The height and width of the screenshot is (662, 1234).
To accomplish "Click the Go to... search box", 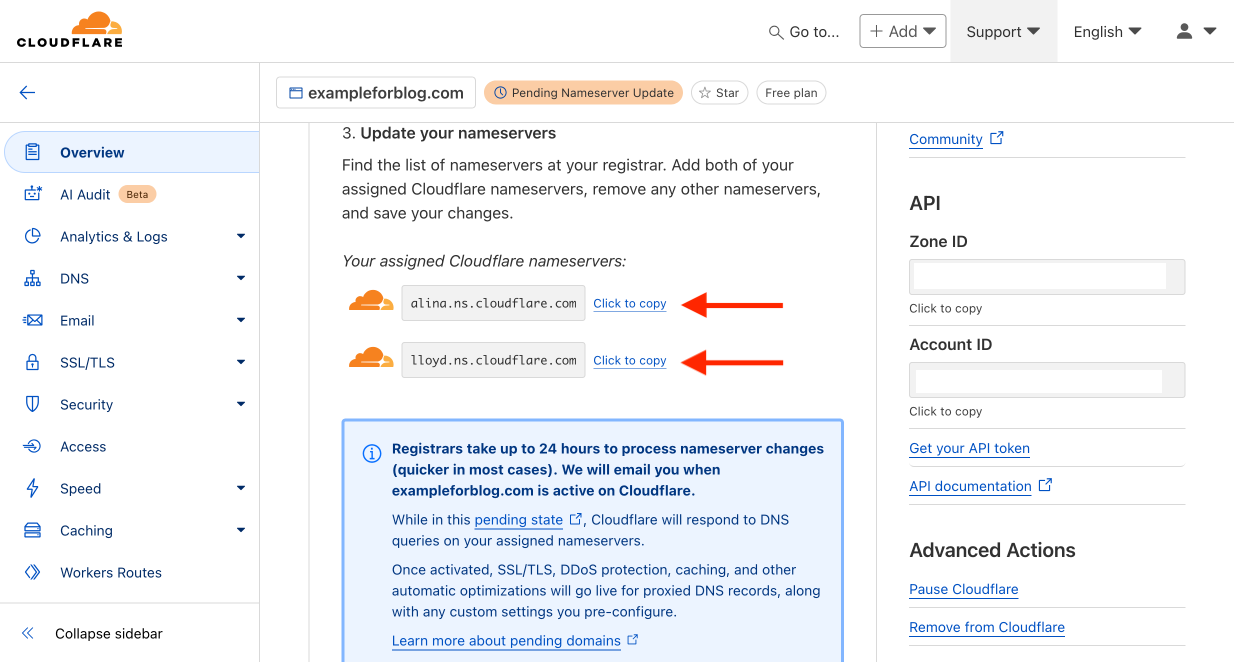I will pyautogui.click(x=804, y=32).
